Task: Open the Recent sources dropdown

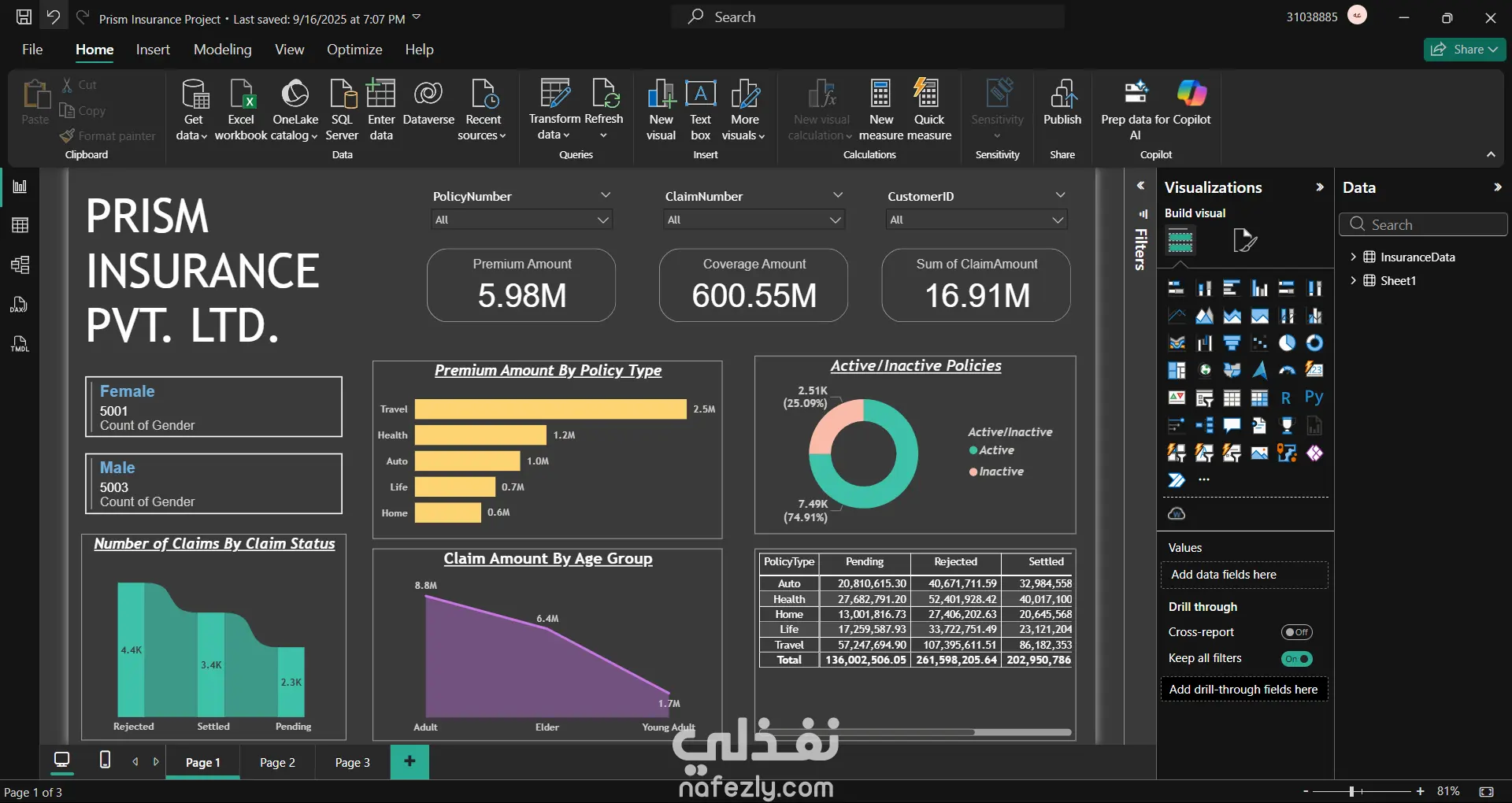Action: coord(483,109)
